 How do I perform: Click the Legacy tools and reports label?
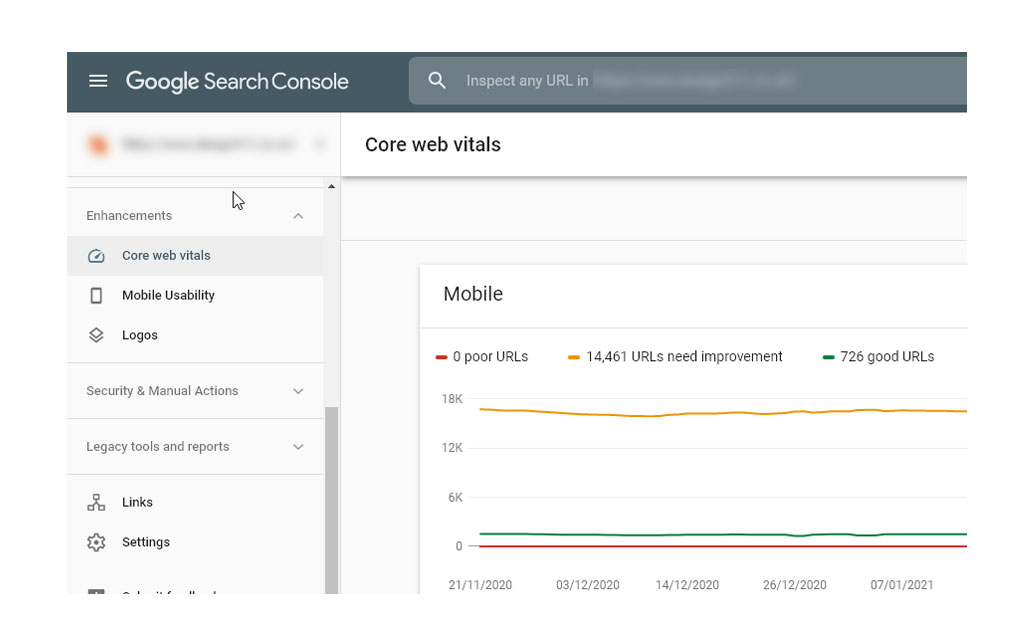tap(158, 447)
